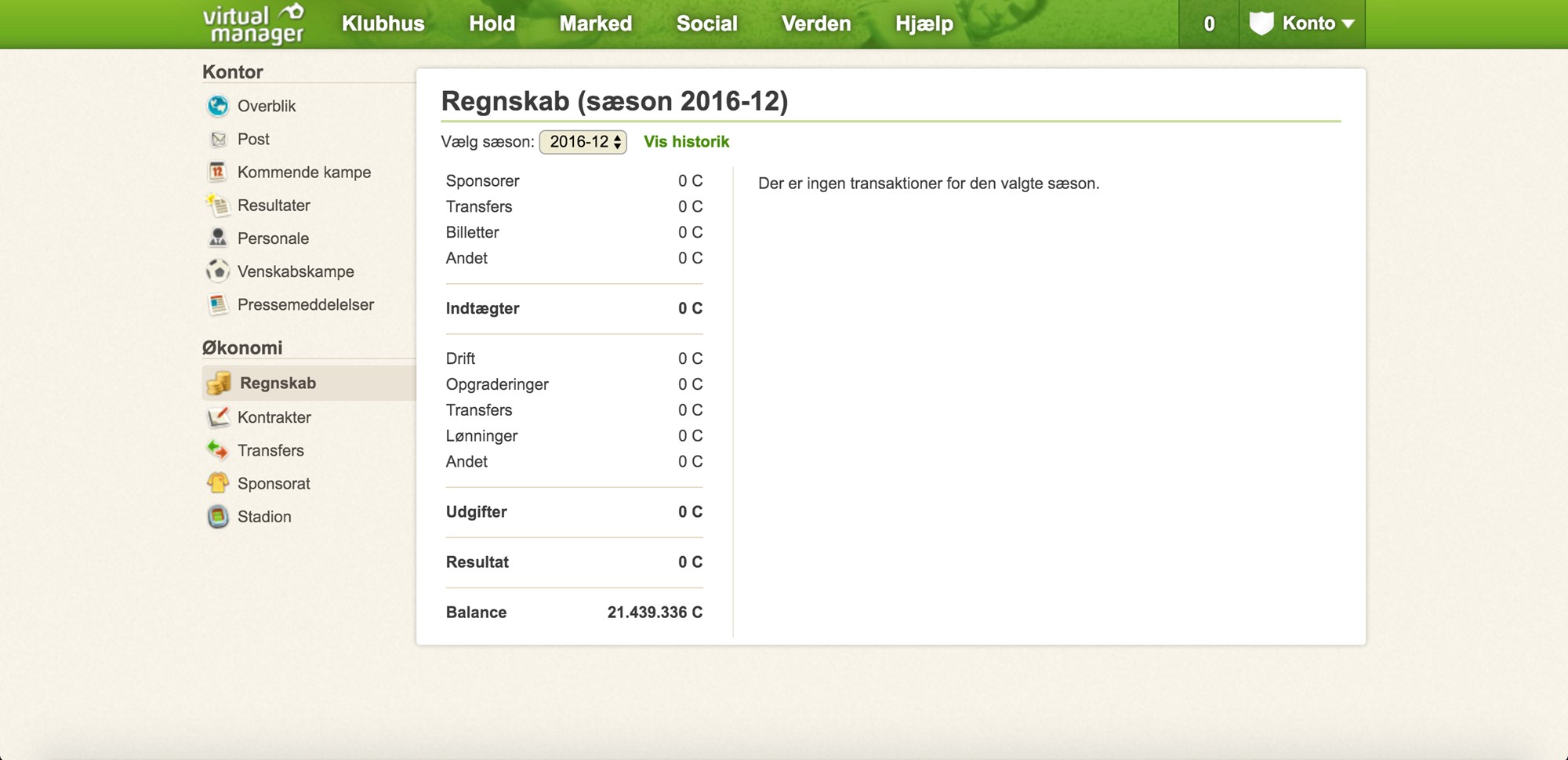1568x760 pixels.
Task: Go to Overblik in the sidebar
Action: click(267, 106)
